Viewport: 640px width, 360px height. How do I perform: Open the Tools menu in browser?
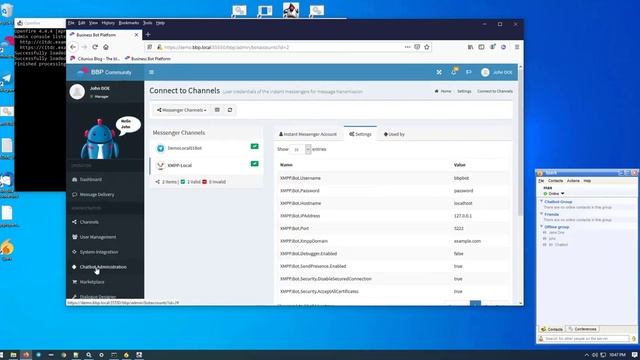pyautogui.click(x=147, y=23)
